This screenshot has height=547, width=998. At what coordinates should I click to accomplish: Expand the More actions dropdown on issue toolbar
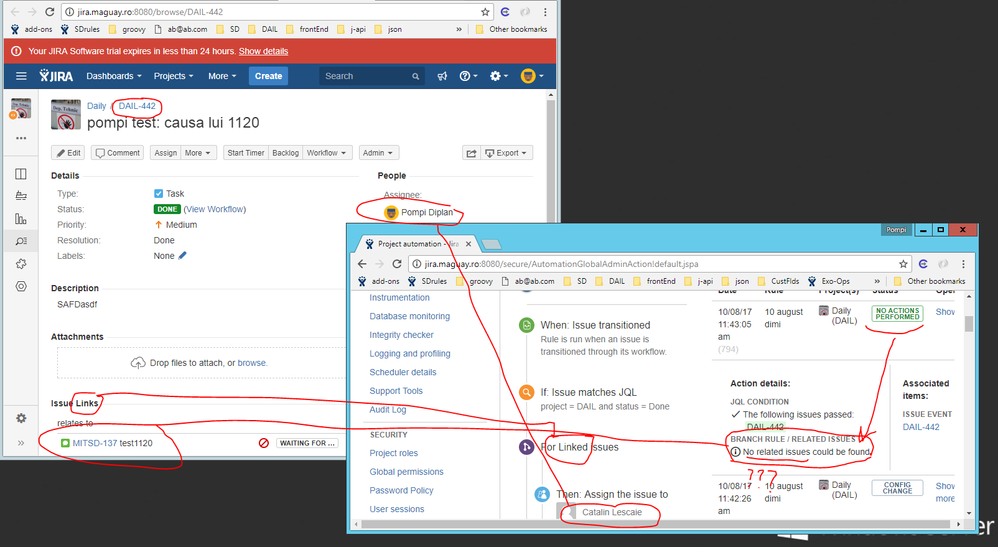click(198, 153)
